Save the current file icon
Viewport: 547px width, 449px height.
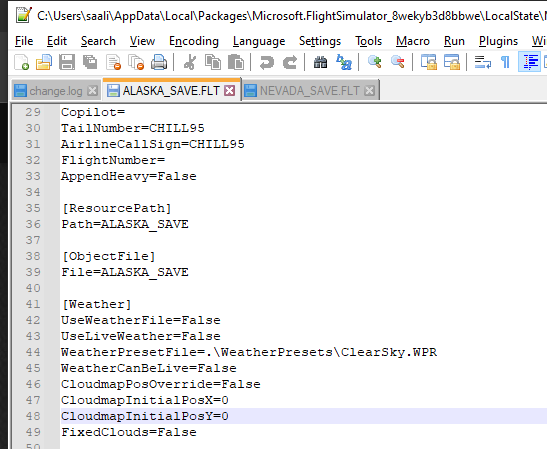[67, 62]
